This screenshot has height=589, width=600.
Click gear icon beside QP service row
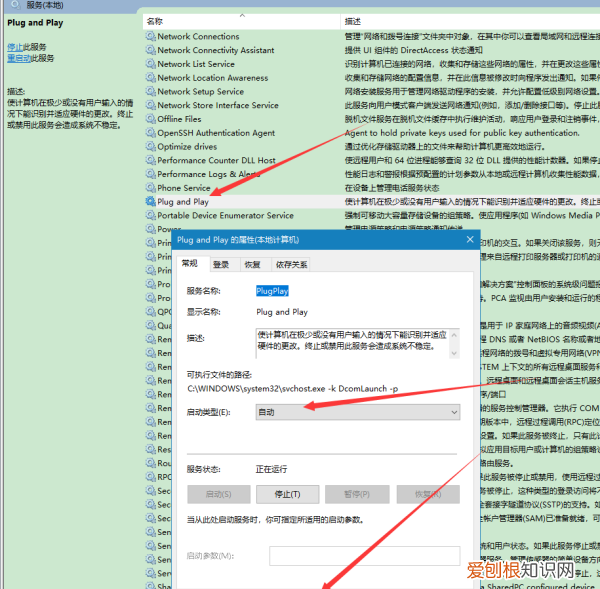(151, 312)
